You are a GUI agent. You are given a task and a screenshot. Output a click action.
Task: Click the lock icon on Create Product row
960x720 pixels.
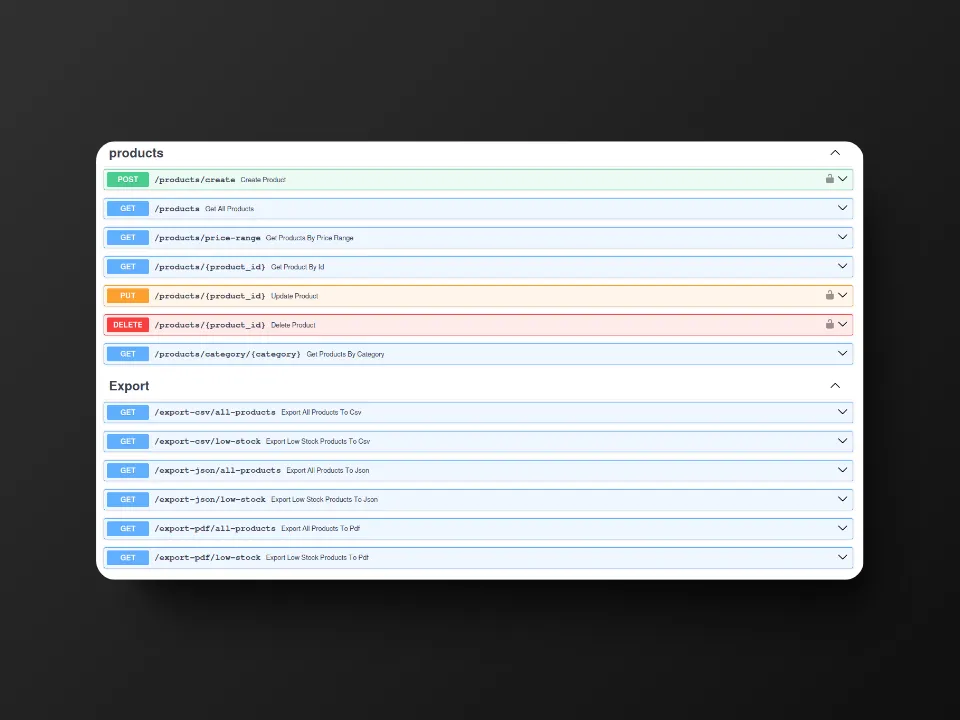[x=829, y=180]
